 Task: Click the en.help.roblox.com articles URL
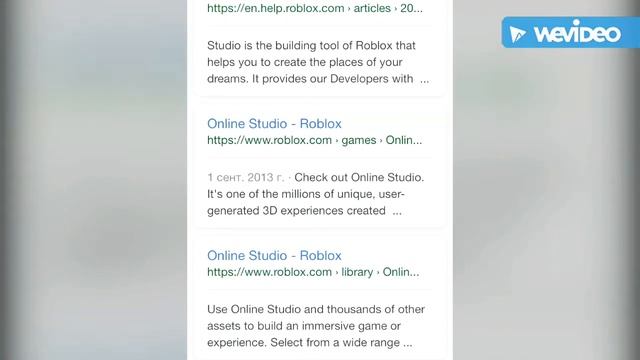[x=315, y=8]
